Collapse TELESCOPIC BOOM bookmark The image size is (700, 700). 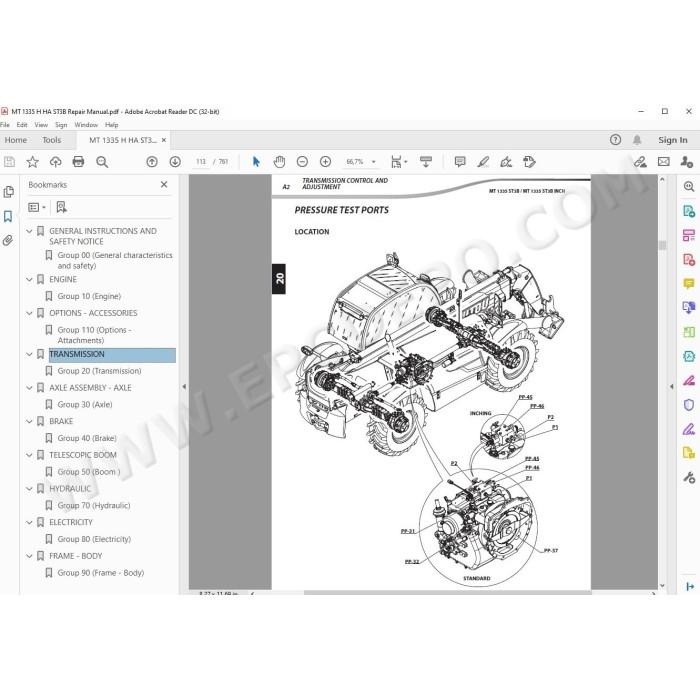click(29, 455)
